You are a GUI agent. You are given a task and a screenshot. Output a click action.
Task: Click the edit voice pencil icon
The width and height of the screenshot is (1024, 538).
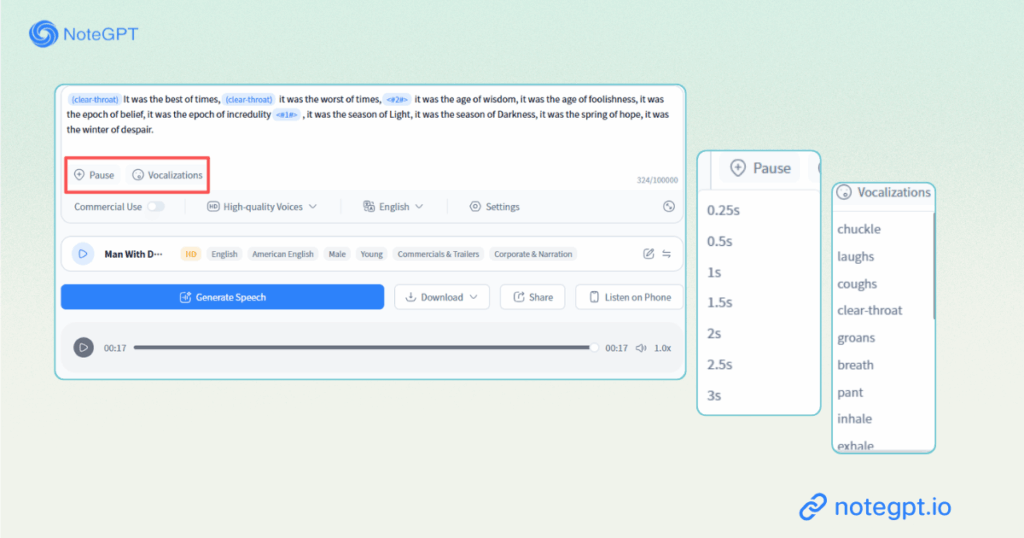[649, 254]
